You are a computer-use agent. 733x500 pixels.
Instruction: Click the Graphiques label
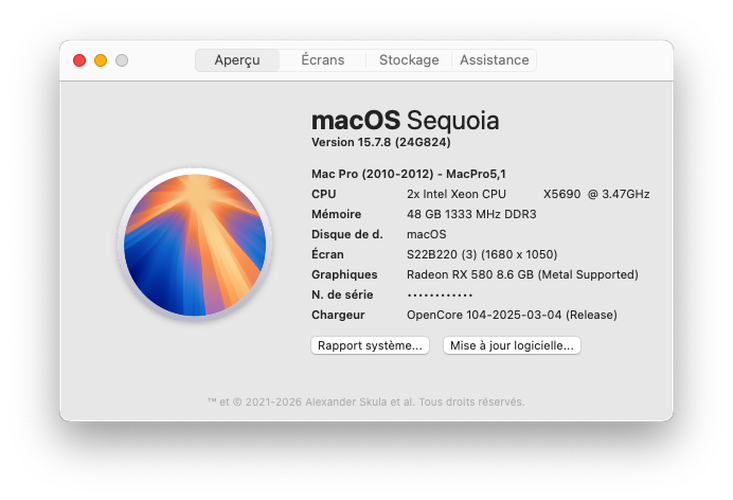pyautogui.click(x=344, y=275)
